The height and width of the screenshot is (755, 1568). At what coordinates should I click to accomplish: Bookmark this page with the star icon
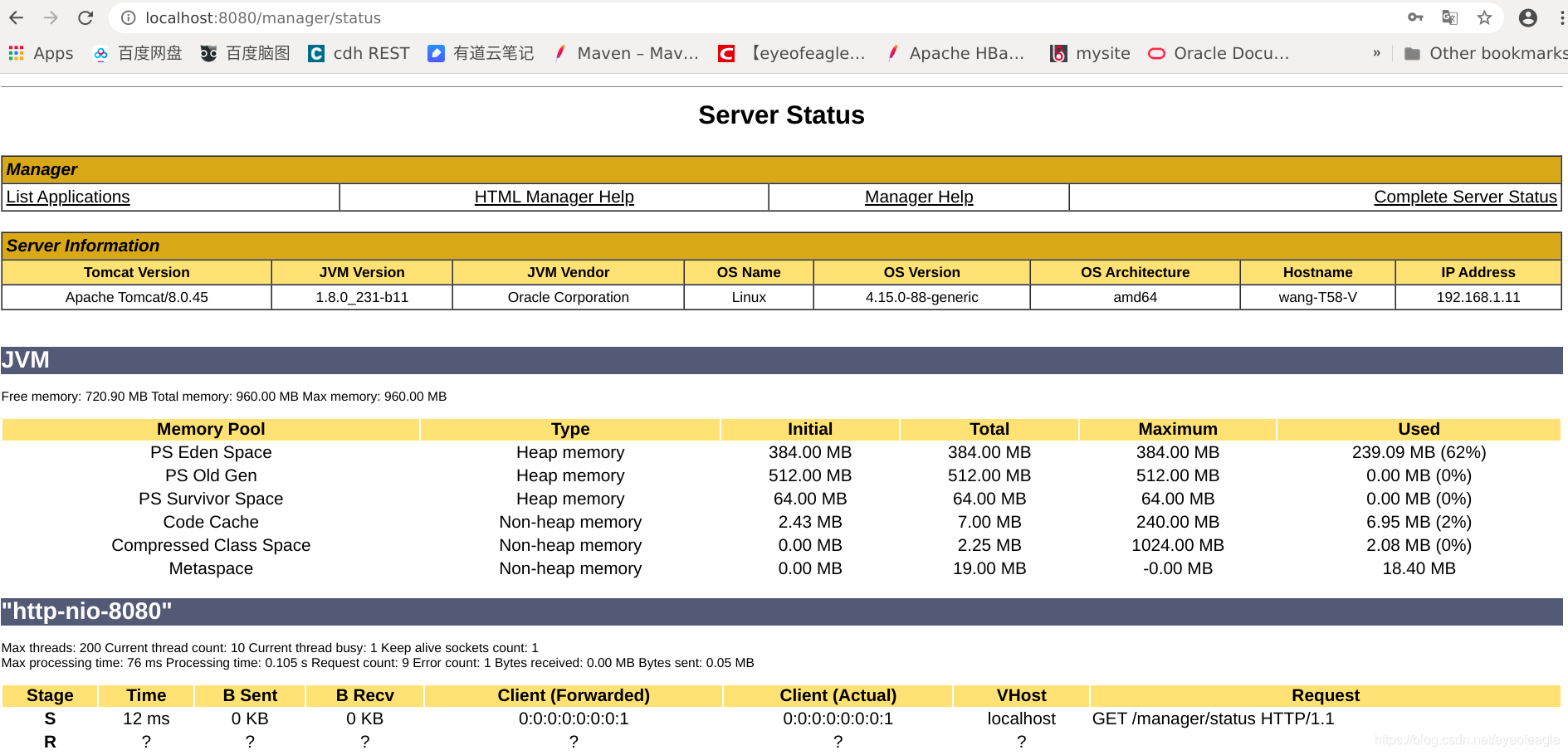point(1484,17)
